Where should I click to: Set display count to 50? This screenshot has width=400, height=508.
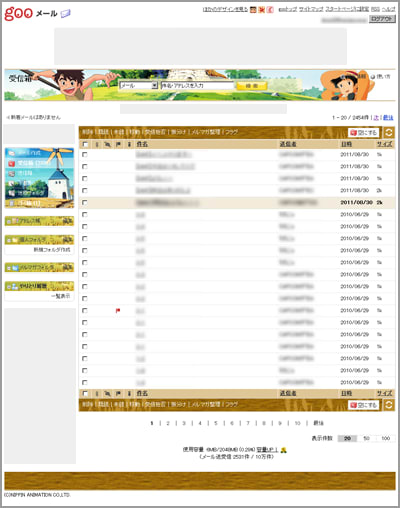pos(366,438)
